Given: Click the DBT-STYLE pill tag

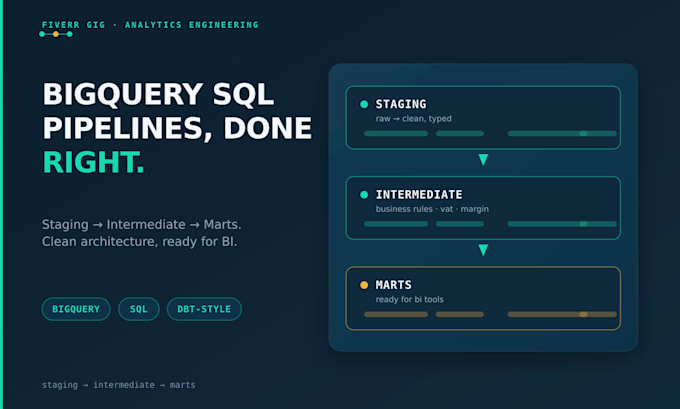Looking at the screenshot, I should [x=204, y=309].
